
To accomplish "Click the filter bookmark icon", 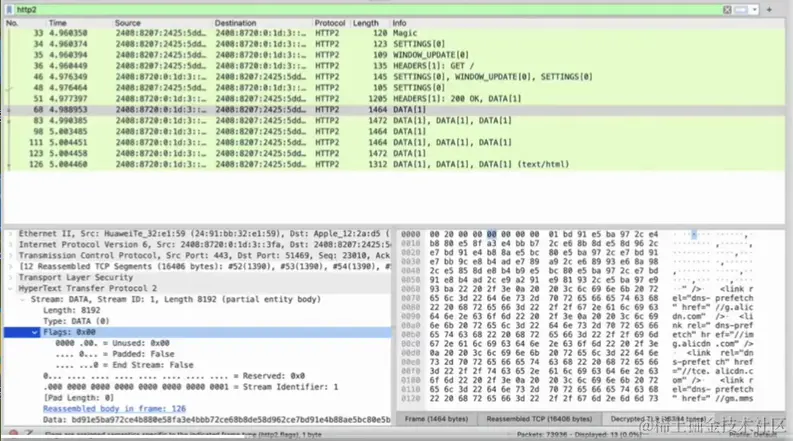I will [9, 10].
